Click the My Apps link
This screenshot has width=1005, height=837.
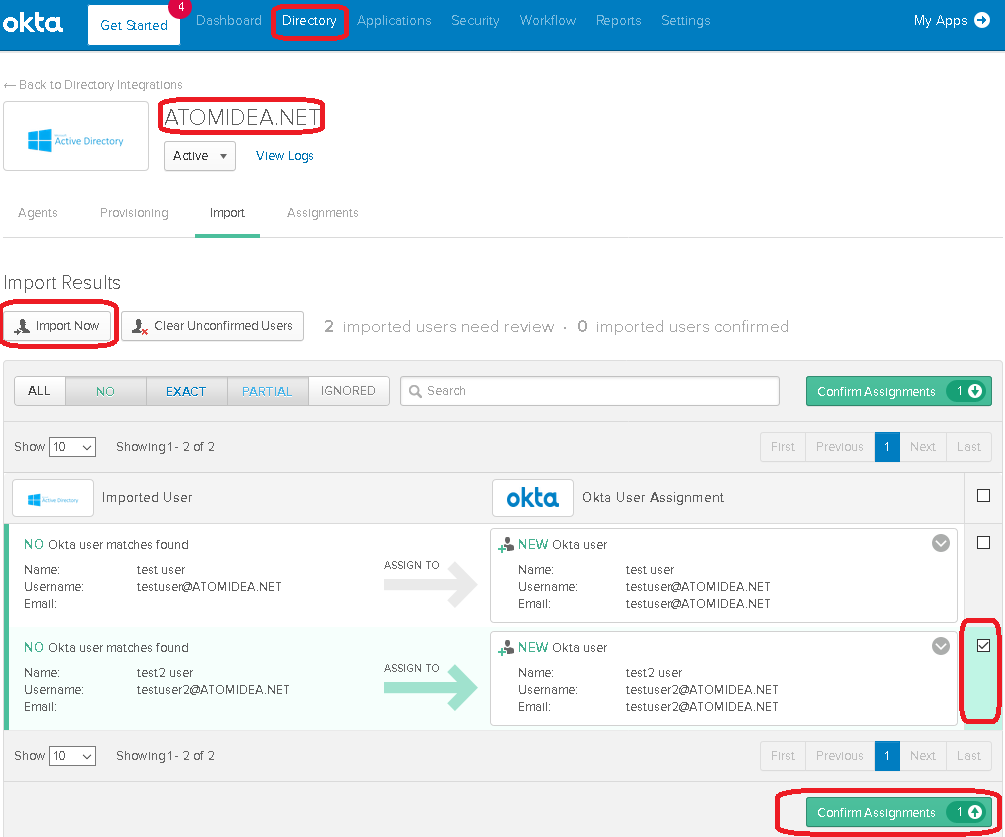[x=940, y=21]
